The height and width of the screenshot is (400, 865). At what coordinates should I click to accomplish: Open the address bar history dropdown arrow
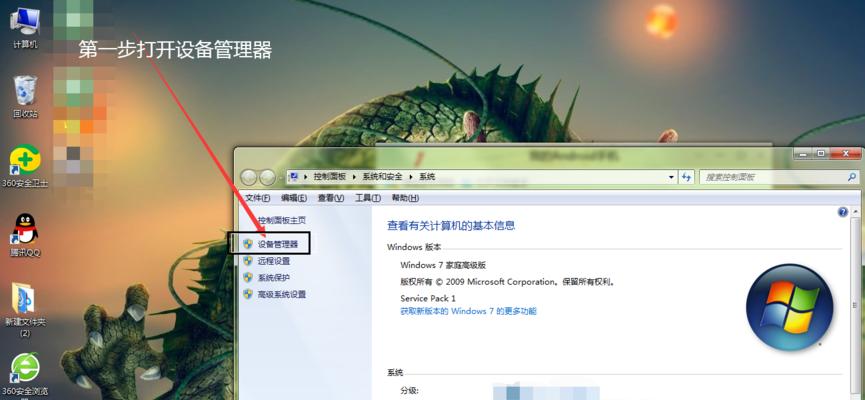(x=671, y=177)
